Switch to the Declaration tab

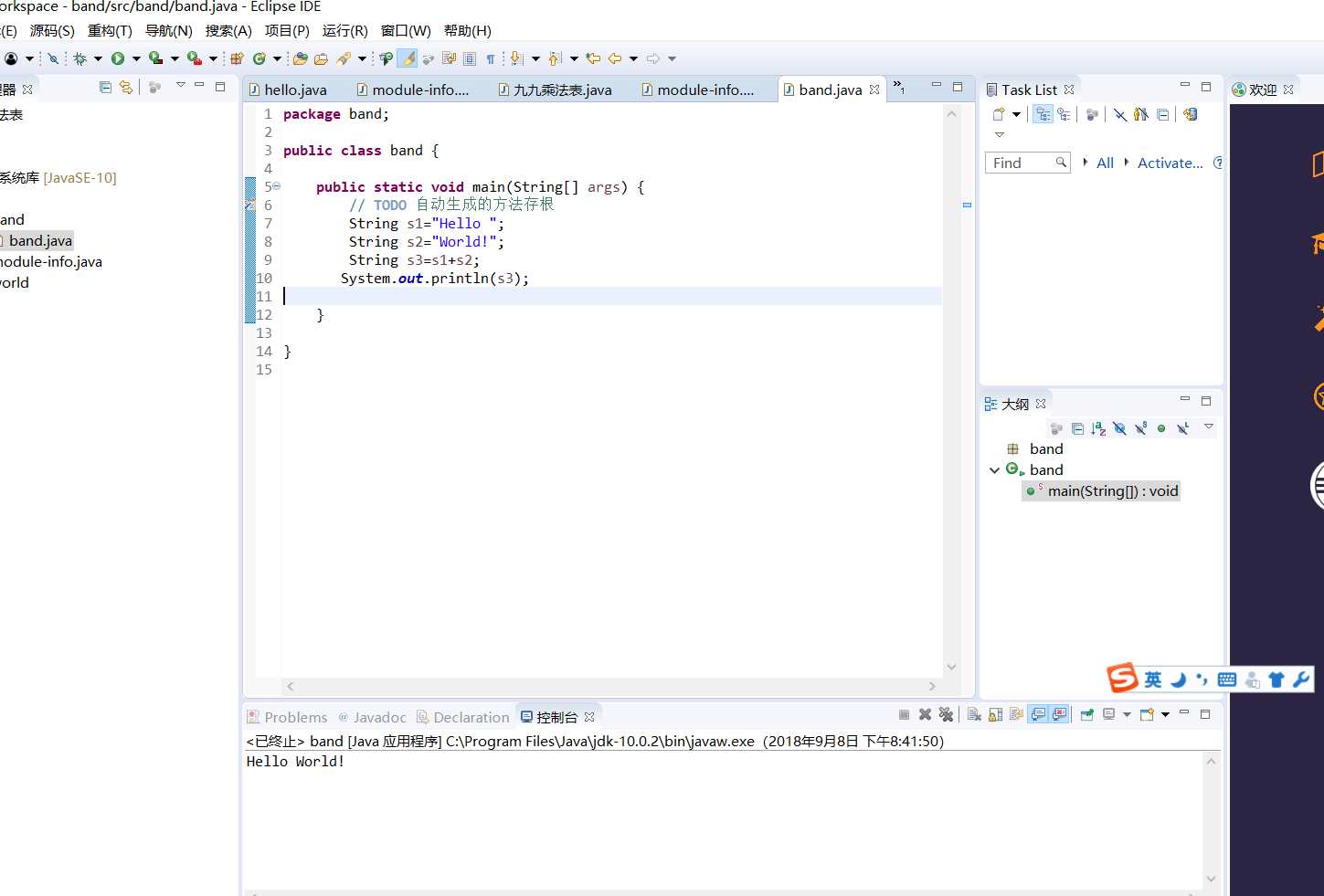pos(462,717)
